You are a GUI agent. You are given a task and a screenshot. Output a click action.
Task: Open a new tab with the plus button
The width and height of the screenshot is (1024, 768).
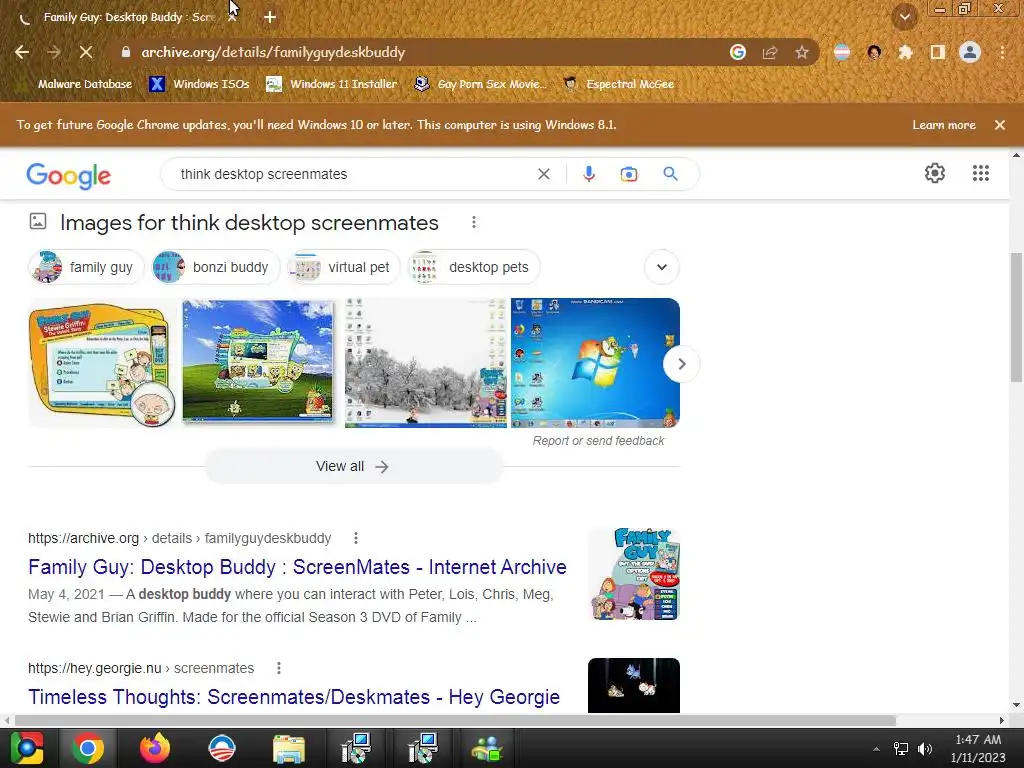tap(270, 17)
